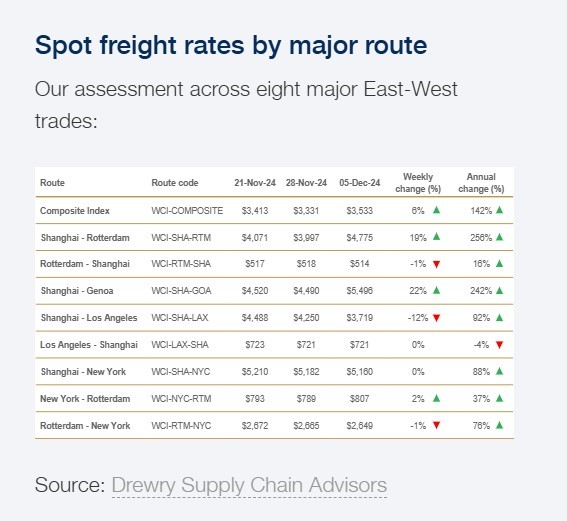
Task: Select the Composite Index row label
Action: 75,210
